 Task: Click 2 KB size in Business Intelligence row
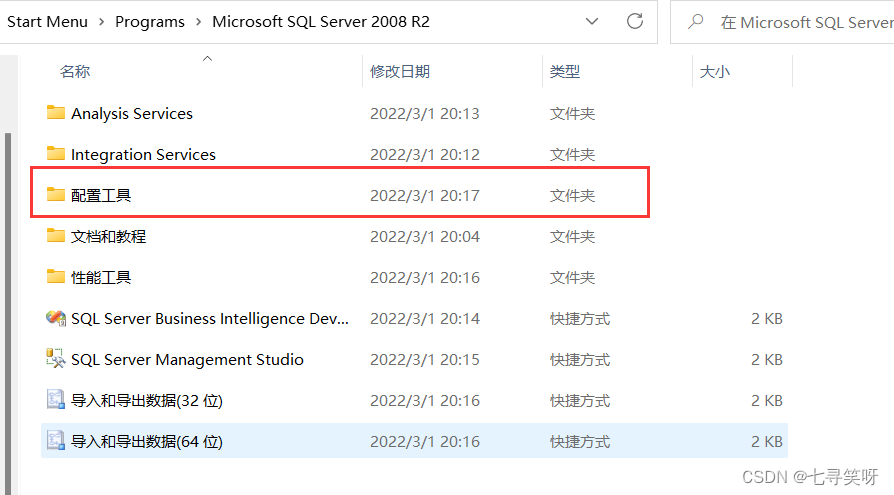767,318
